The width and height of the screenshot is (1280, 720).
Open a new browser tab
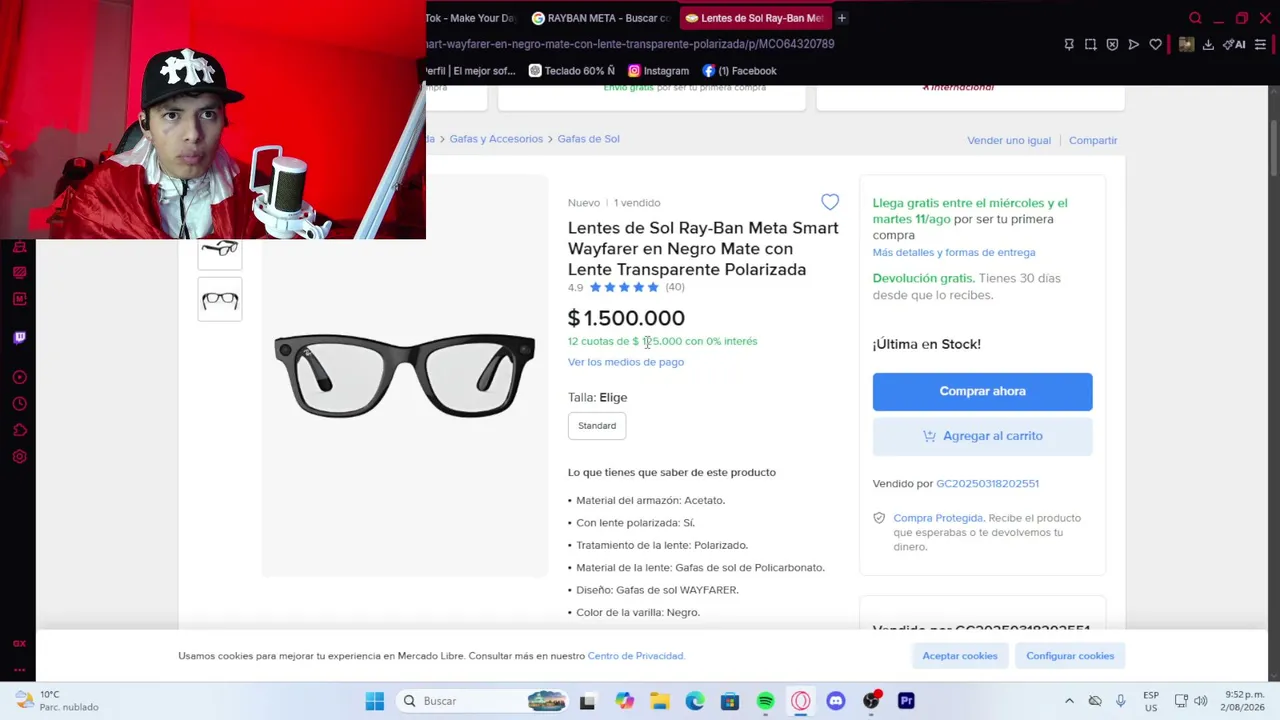click(x=842, y=18)
